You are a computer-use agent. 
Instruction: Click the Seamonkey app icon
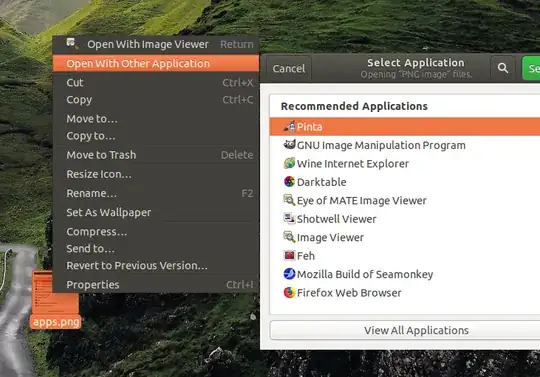(x=289, y=274)
